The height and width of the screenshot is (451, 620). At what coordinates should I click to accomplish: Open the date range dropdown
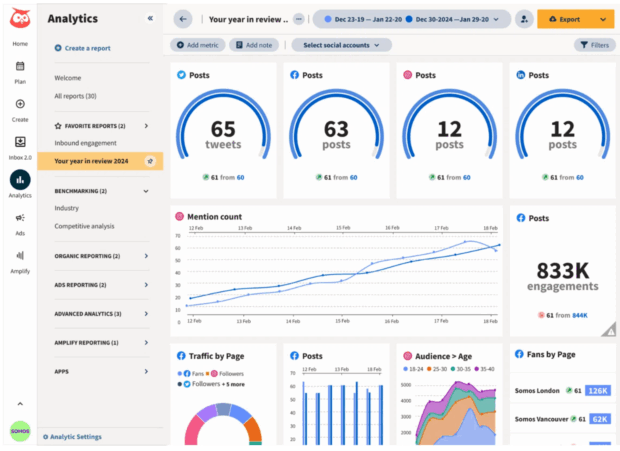(412, 19)
